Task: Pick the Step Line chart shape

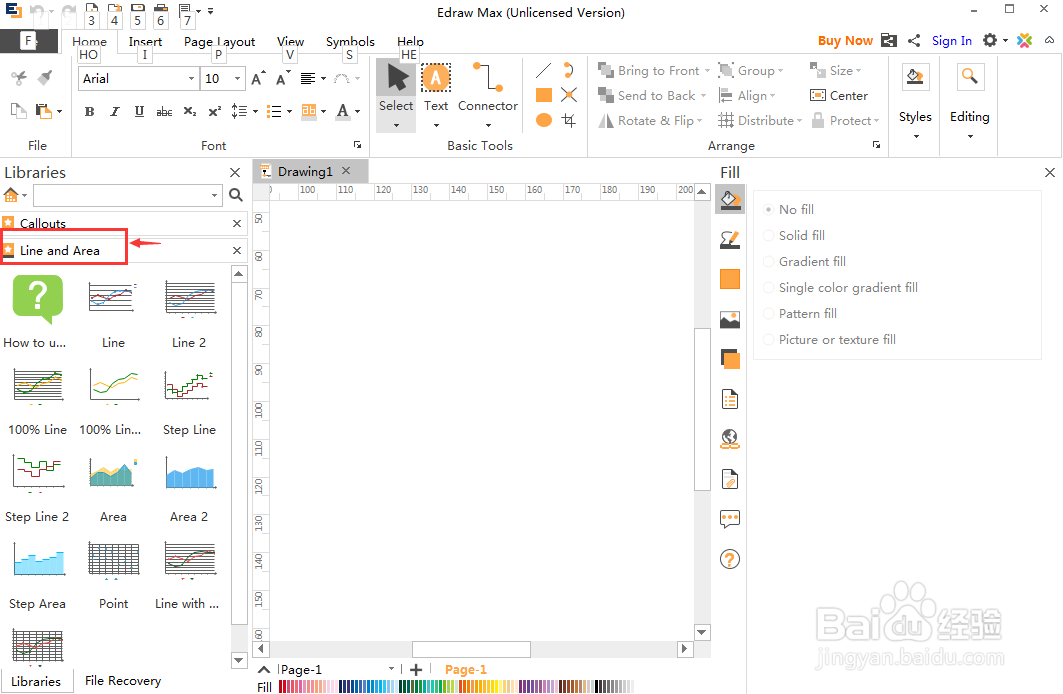Action: point(189,386)
